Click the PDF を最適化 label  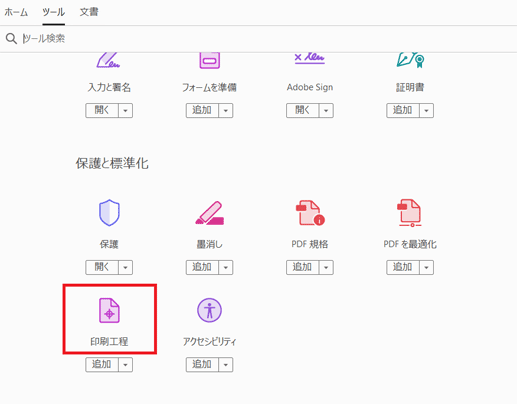coord(410,244)
